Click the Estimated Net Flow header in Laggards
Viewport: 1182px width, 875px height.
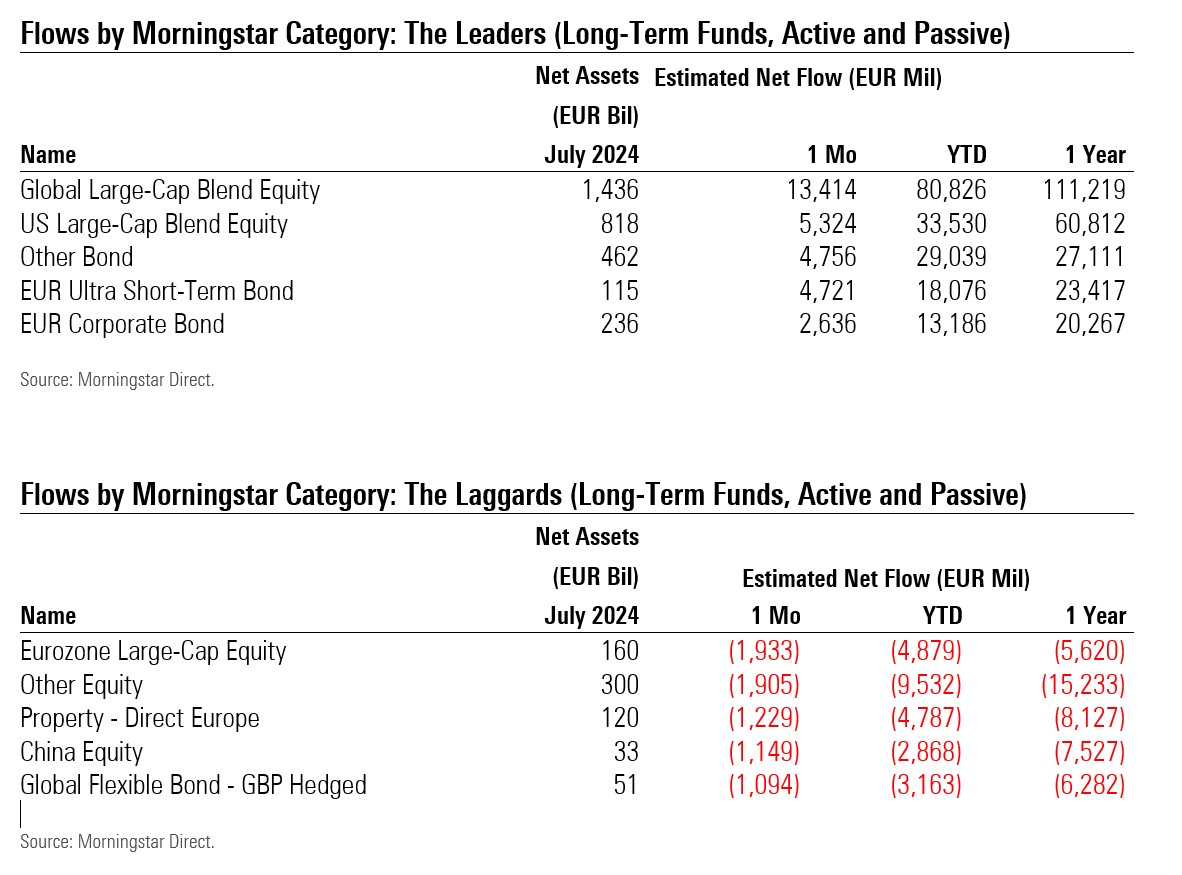pos(886,578)
